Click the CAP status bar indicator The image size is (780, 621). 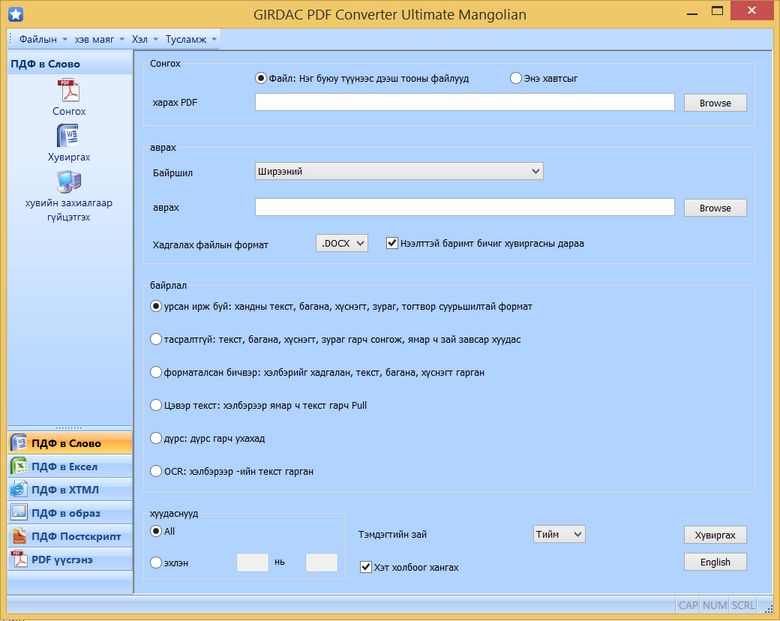(x=688, y=605)
